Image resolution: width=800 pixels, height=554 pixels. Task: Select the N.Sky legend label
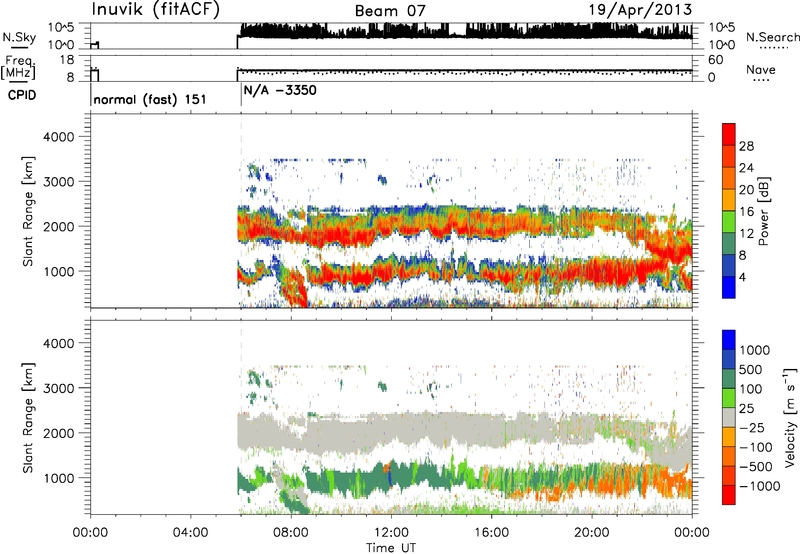(x=19, y=37)
